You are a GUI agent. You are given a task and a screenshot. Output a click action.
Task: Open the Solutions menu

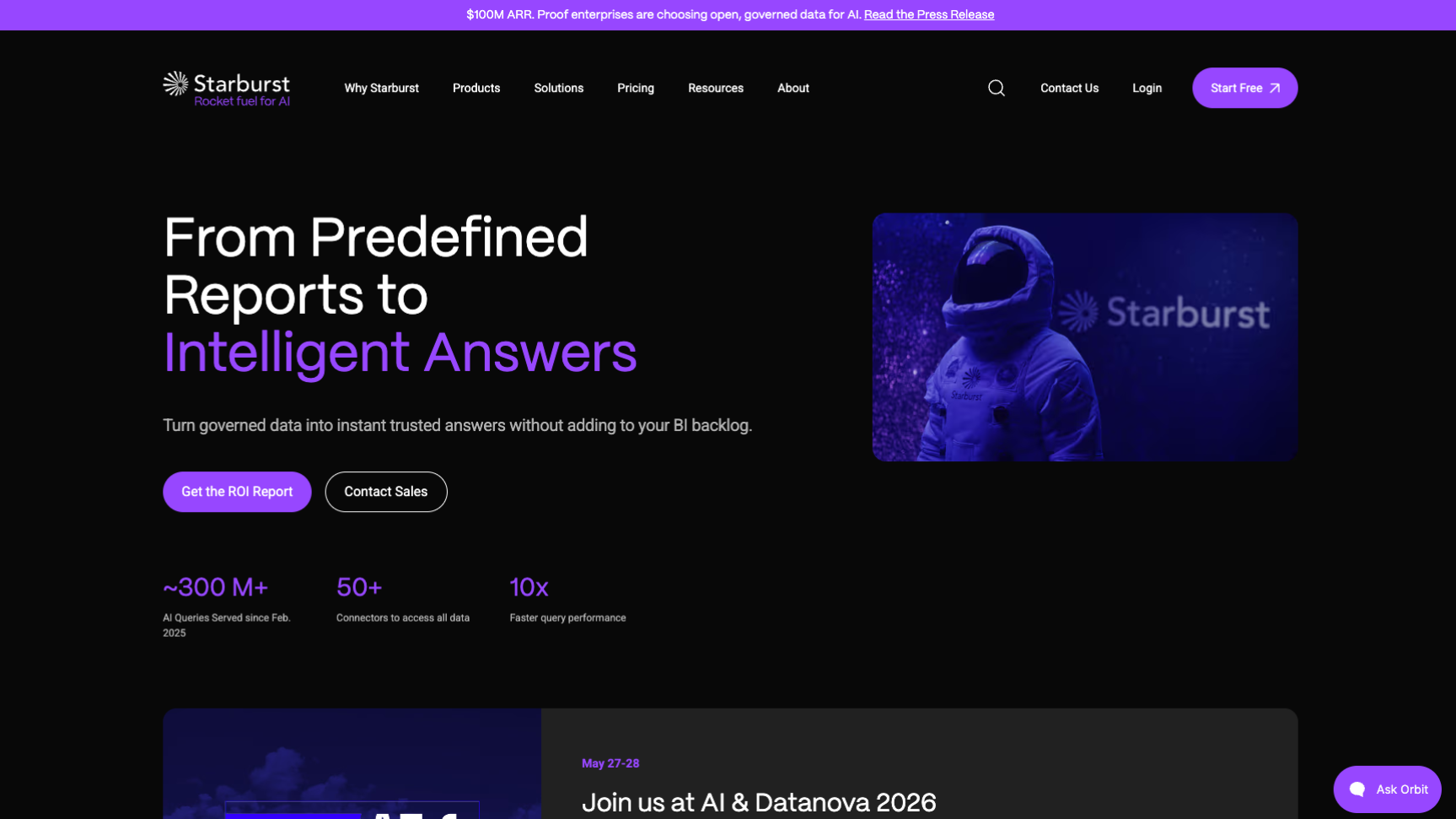tap(559, 88)
